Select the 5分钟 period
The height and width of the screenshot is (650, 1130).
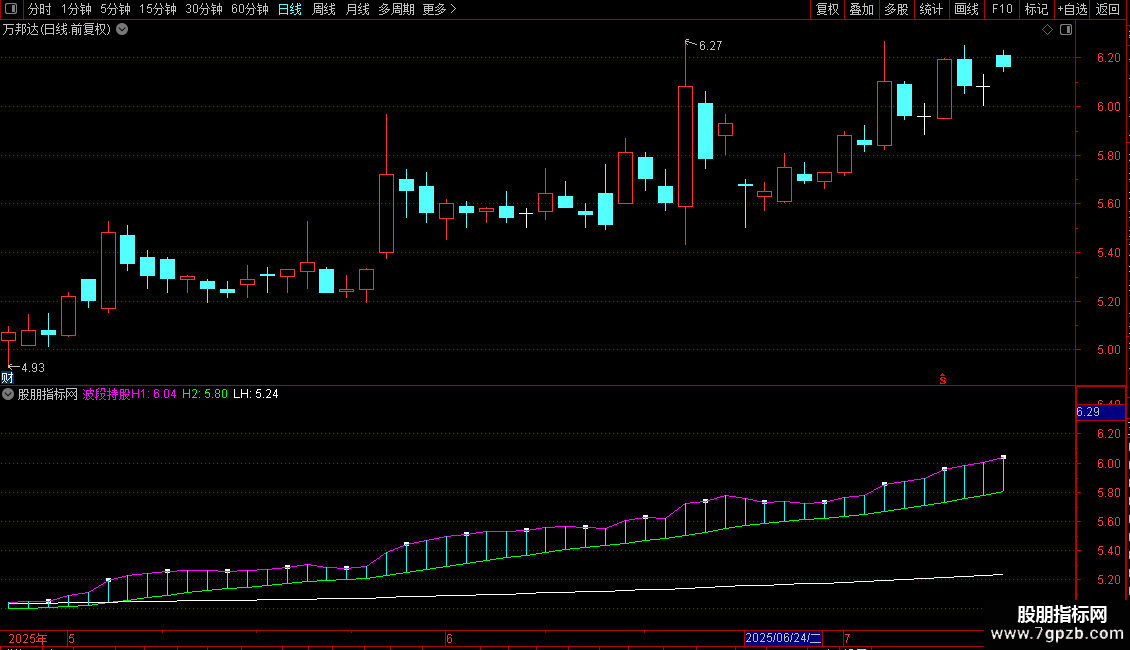115,9
